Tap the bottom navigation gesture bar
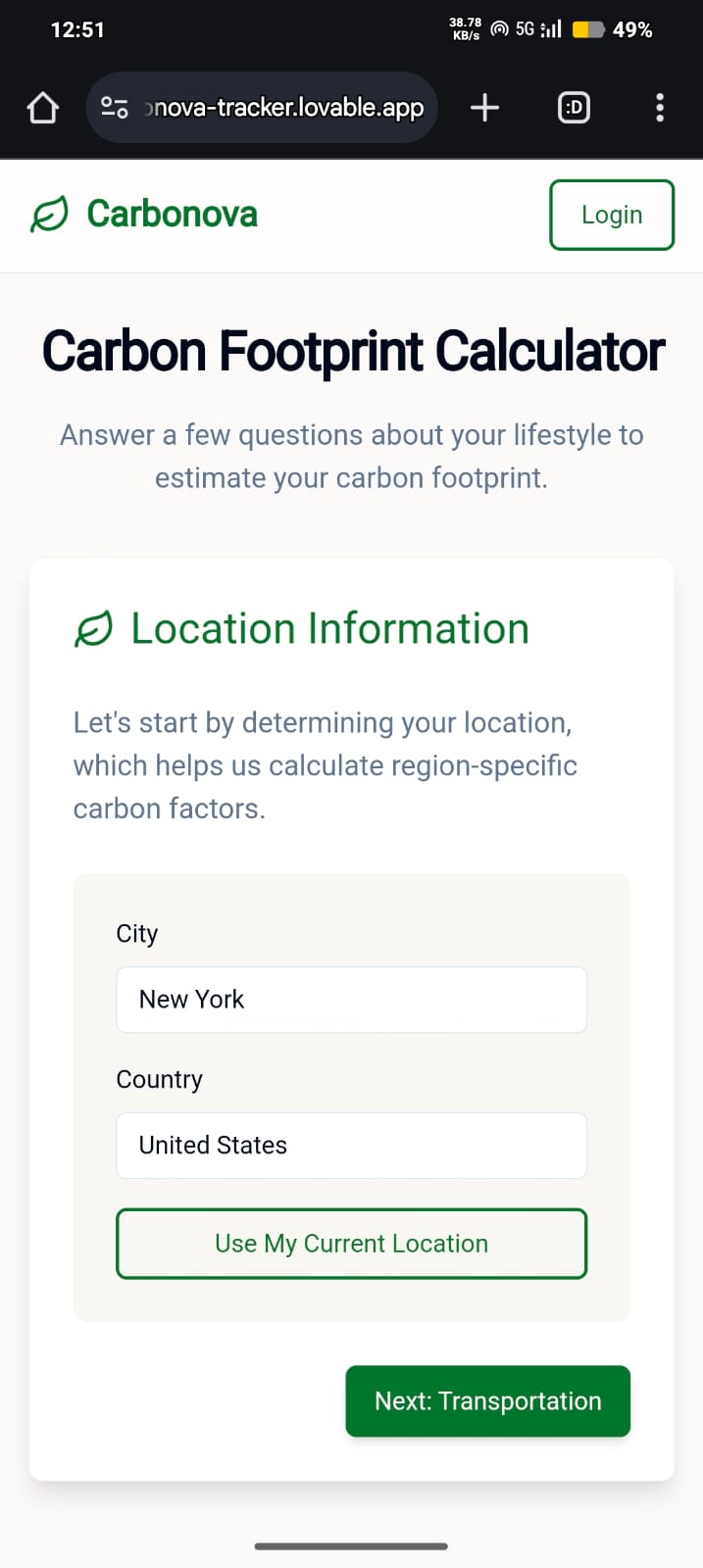703x1568 pixels. (x=351, y=1546)
